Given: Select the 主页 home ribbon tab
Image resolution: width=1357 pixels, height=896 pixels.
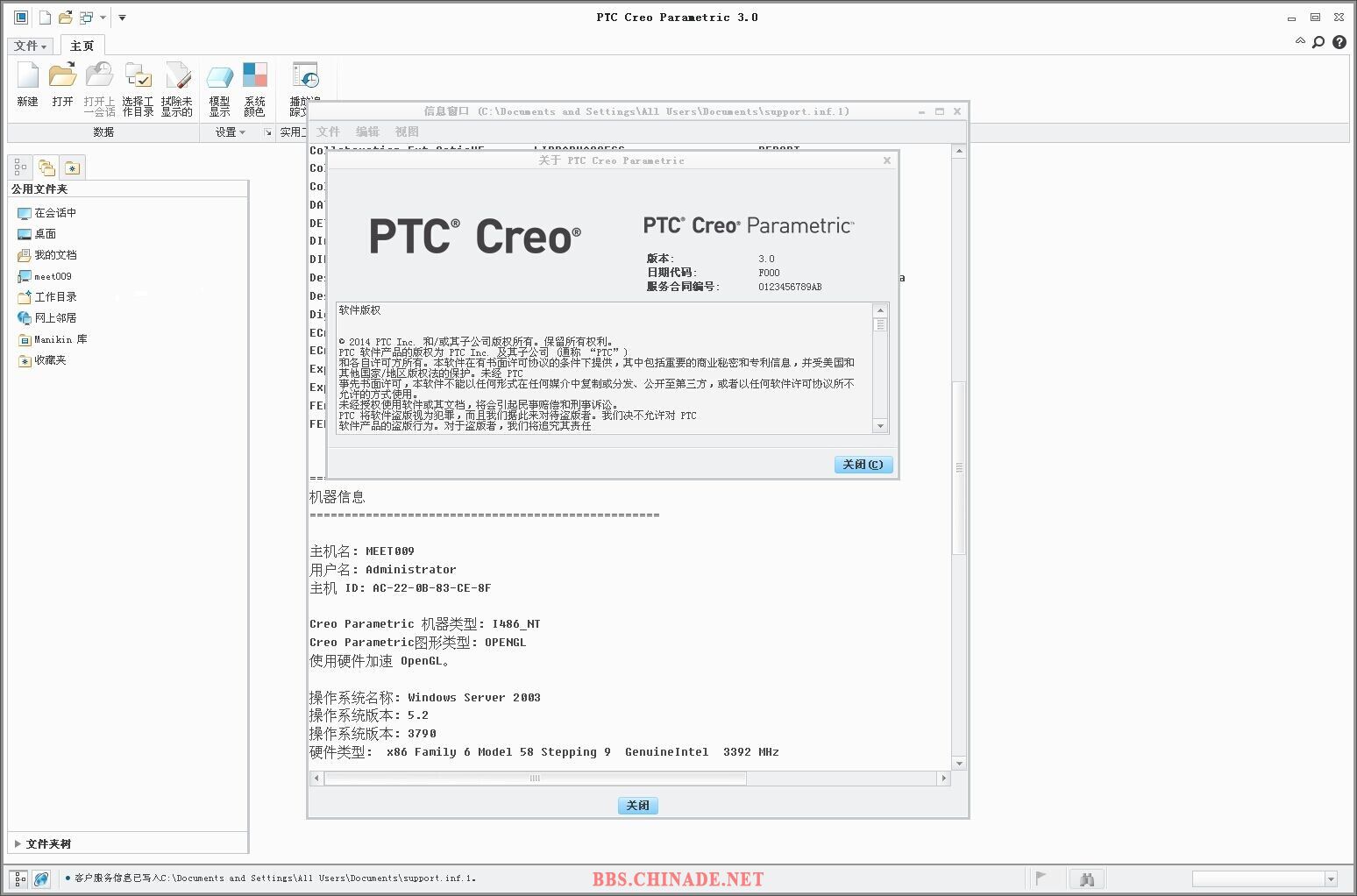Looking at the screenshot, I should [82, 46].
